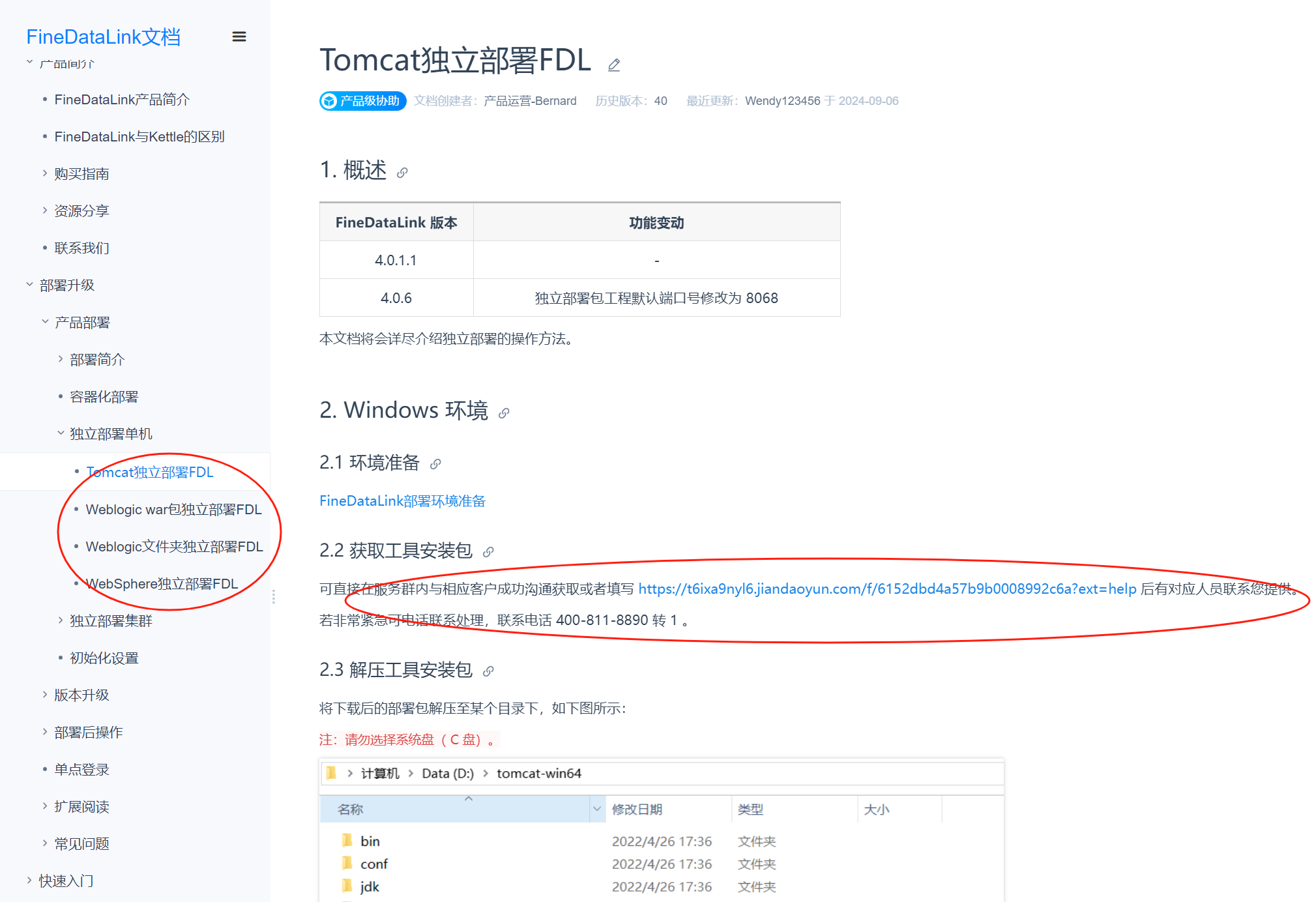
Task: Click the edit pencil icon beside the title
Action: 614,65
